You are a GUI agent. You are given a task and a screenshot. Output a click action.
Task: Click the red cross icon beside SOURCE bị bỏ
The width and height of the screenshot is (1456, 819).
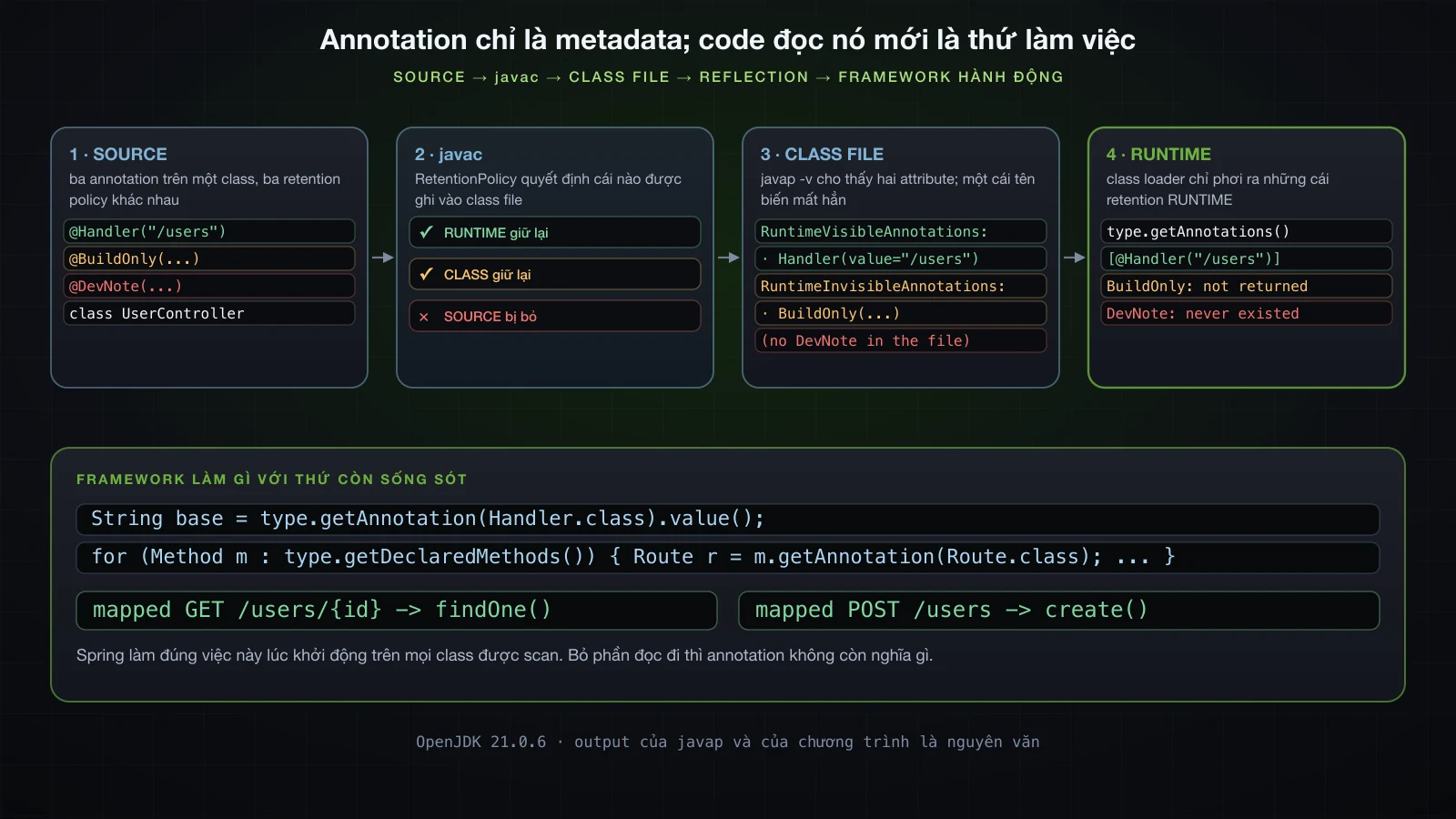[424, 317]
